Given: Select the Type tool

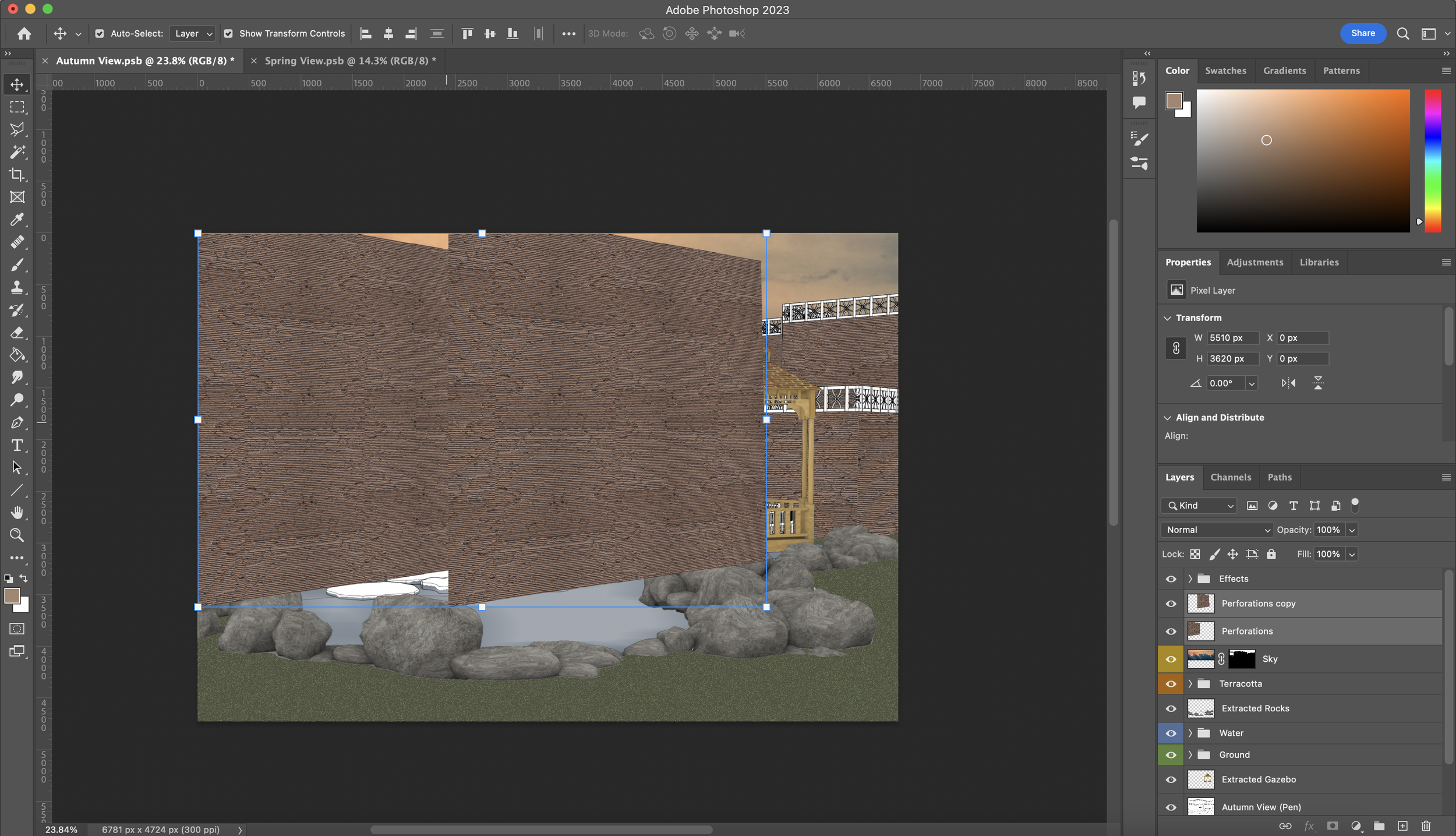Looking at the screenshot, I should pyautogui.click(x=17, y=445).
